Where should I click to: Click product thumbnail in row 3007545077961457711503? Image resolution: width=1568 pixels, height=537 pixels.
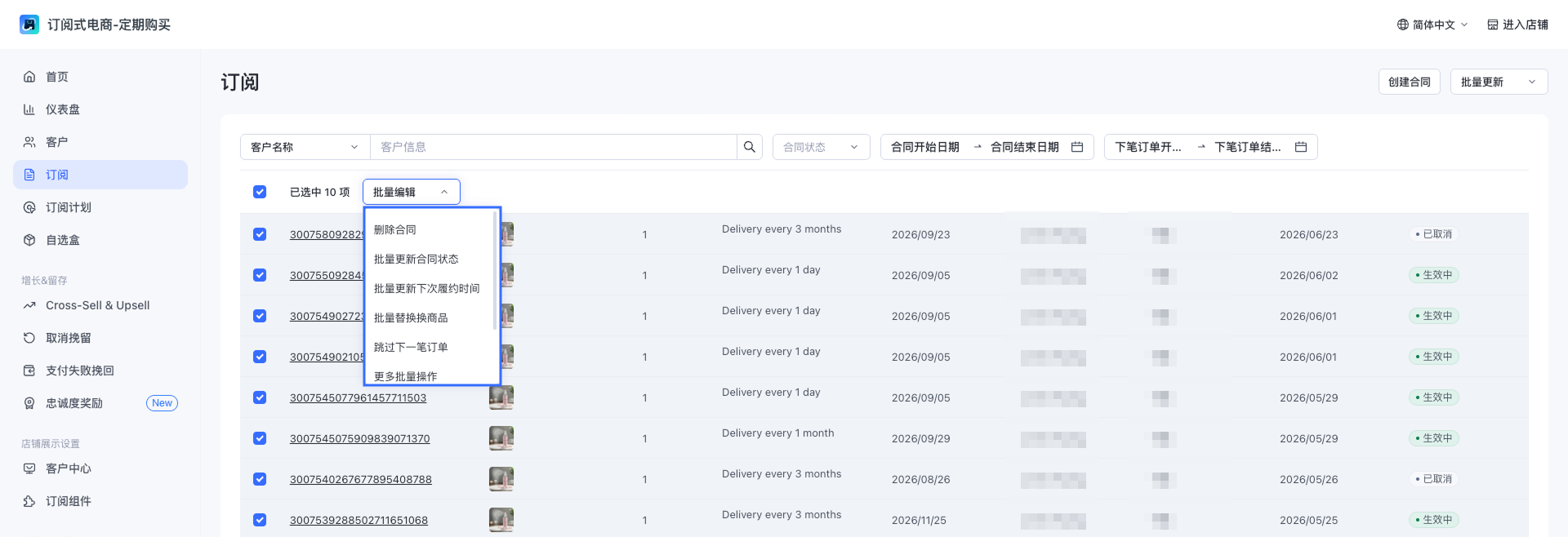tap(501, 397)
